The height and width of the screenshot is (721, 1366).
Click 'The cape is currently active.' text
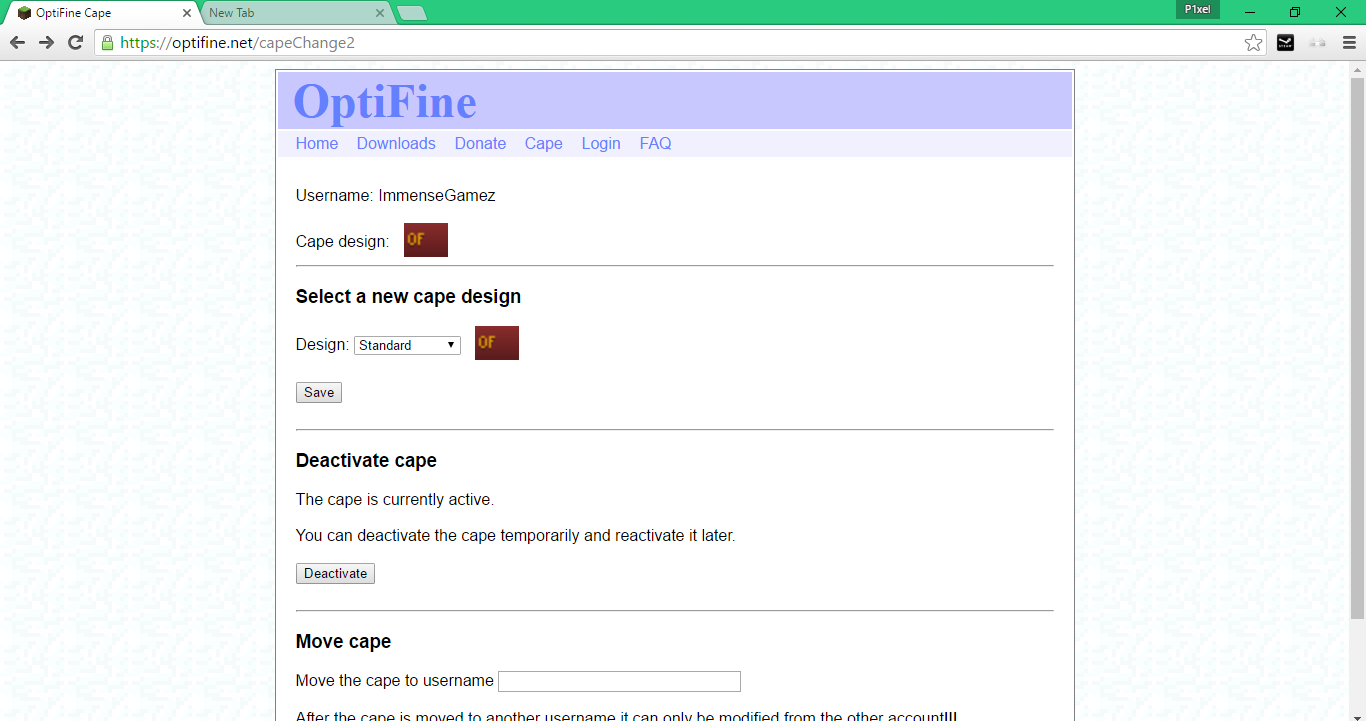point(395,500)
